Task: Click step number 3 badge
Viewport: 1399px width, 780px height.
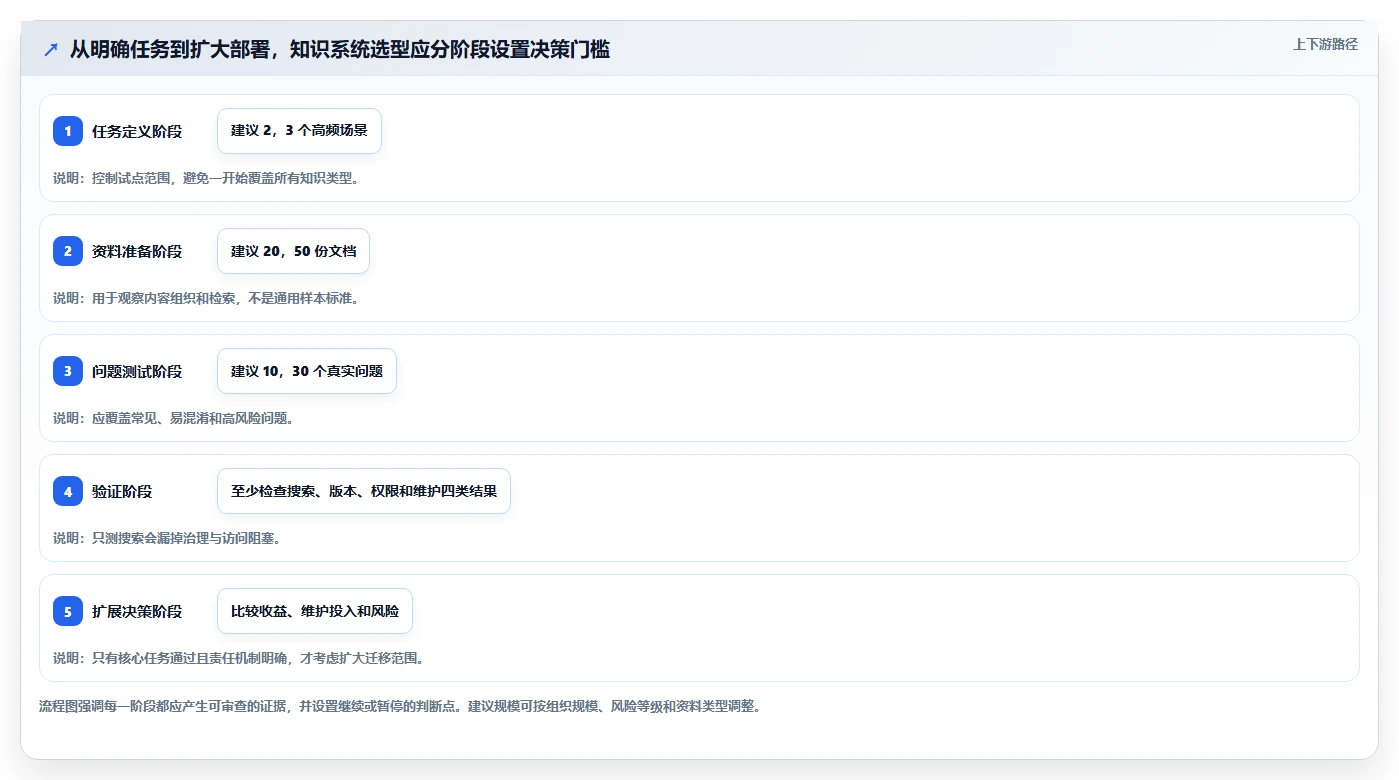Action: pyautogui.click(x=68, y=371)
